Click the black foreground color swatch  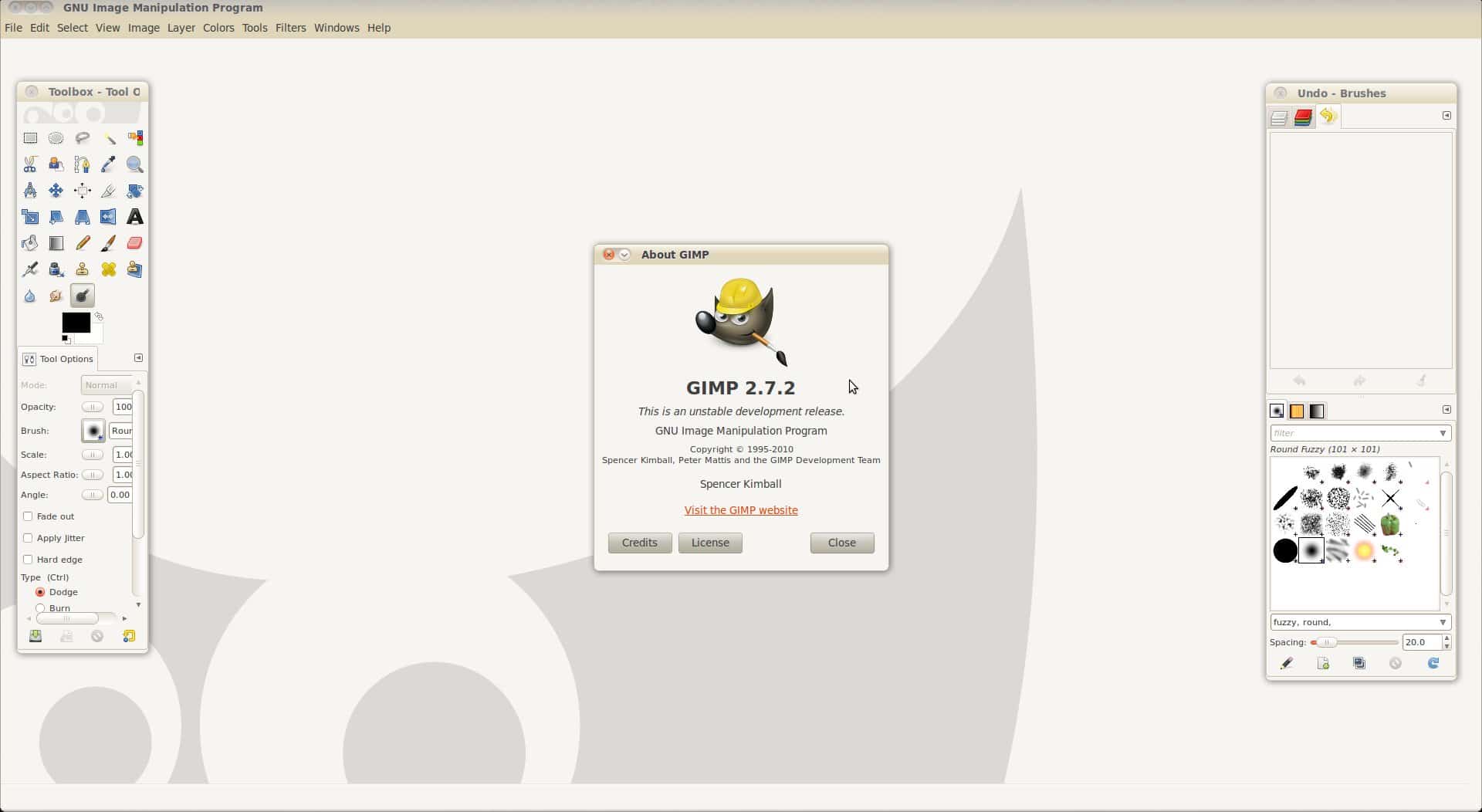click(x=75, y=322)
